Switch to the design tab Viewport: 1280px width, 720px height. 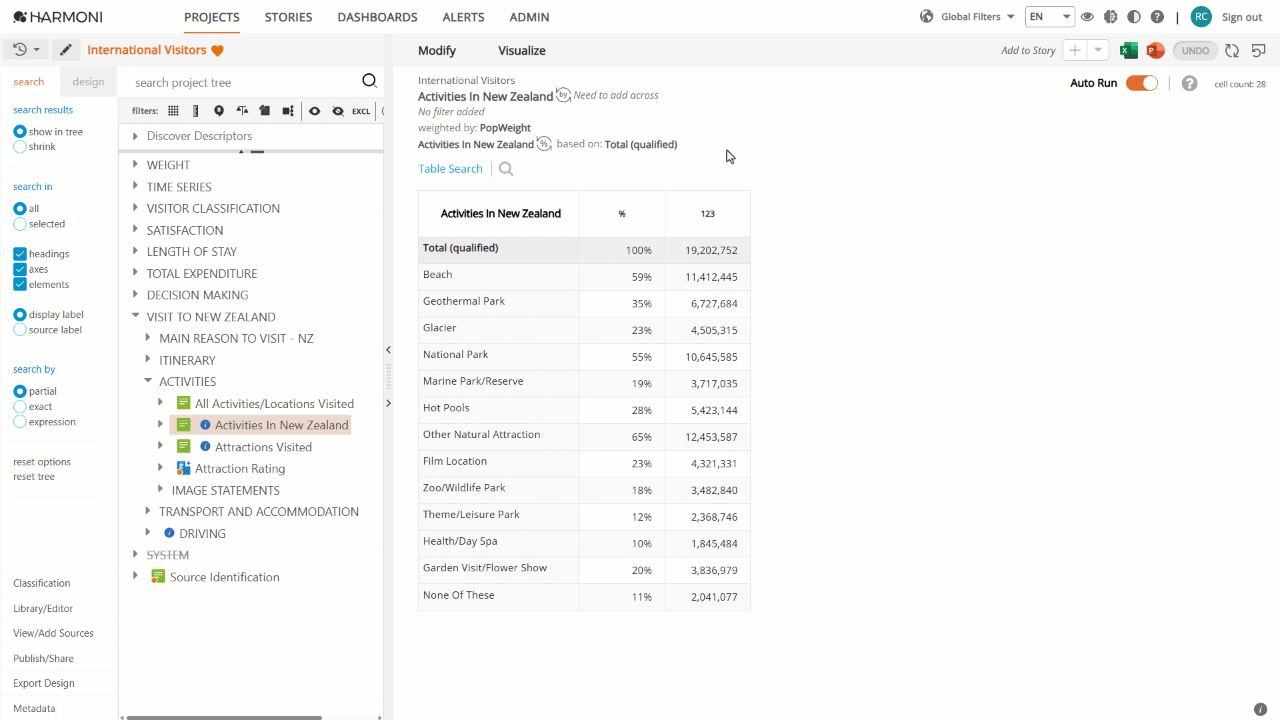88,82
